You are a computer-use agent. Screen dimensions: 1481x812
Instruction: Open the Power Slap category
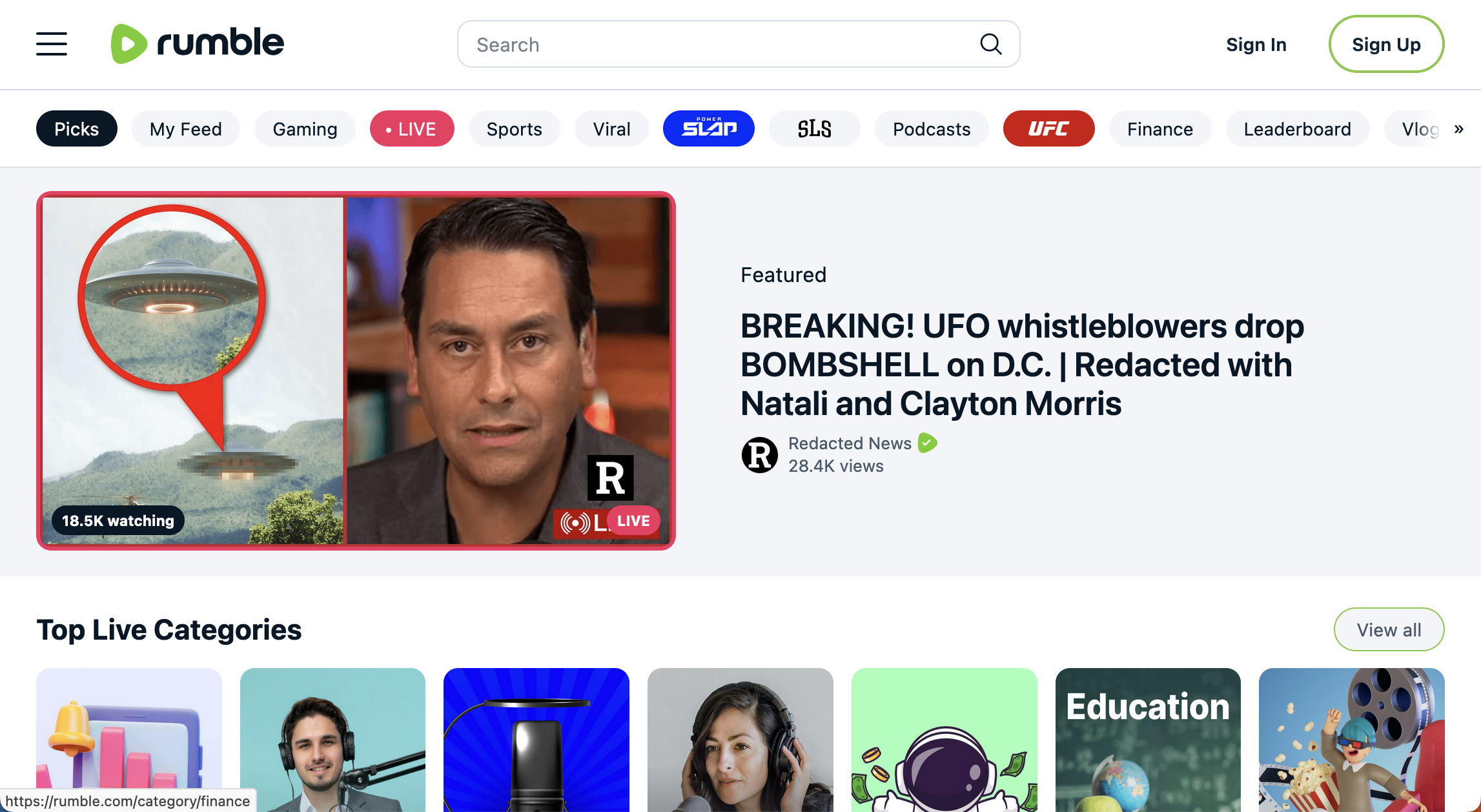tap(709, 128)
